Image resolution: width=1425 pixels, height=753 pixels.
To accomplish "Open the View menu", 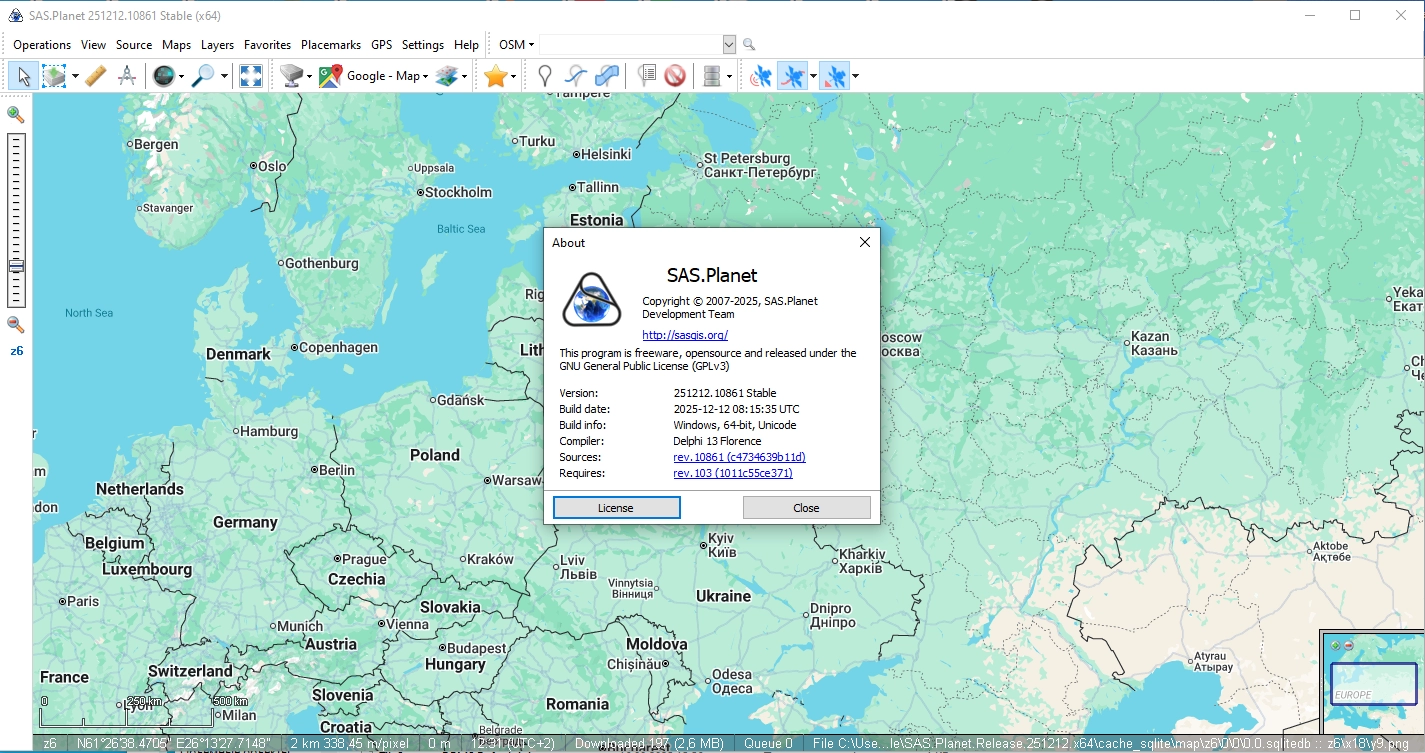I will tap(93, 45).
